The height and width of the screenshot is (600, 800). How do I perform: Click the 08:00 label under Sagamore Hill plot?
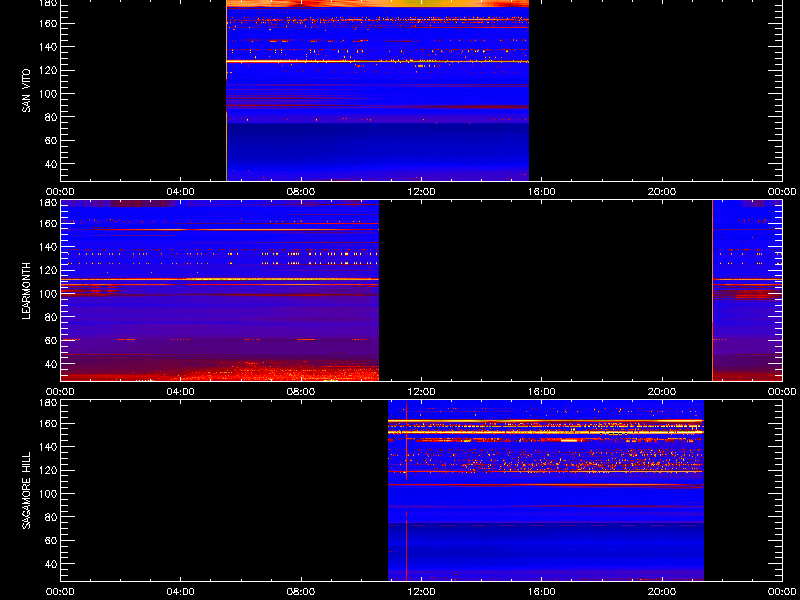point(301,592)
